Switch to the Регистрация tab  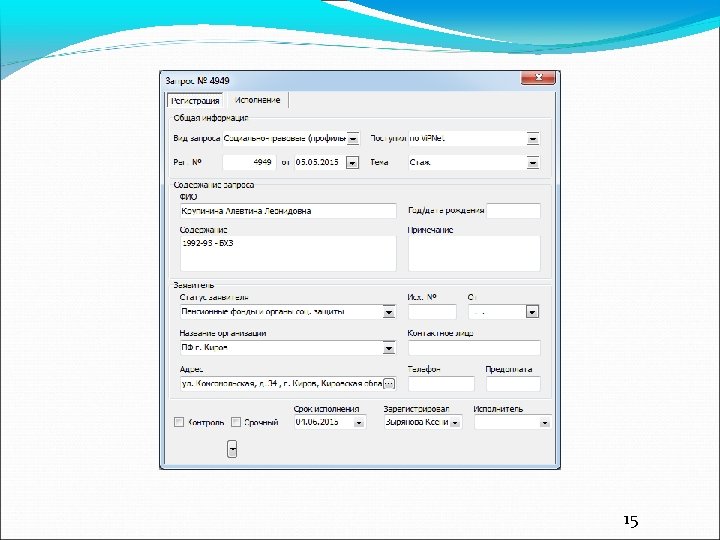click(x=195, y=101)
